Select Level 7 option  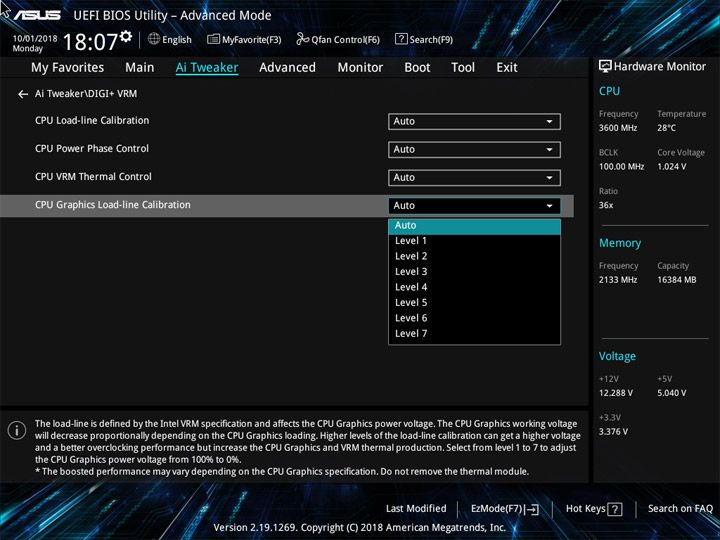pyautogui.click(x=474, y=334)
